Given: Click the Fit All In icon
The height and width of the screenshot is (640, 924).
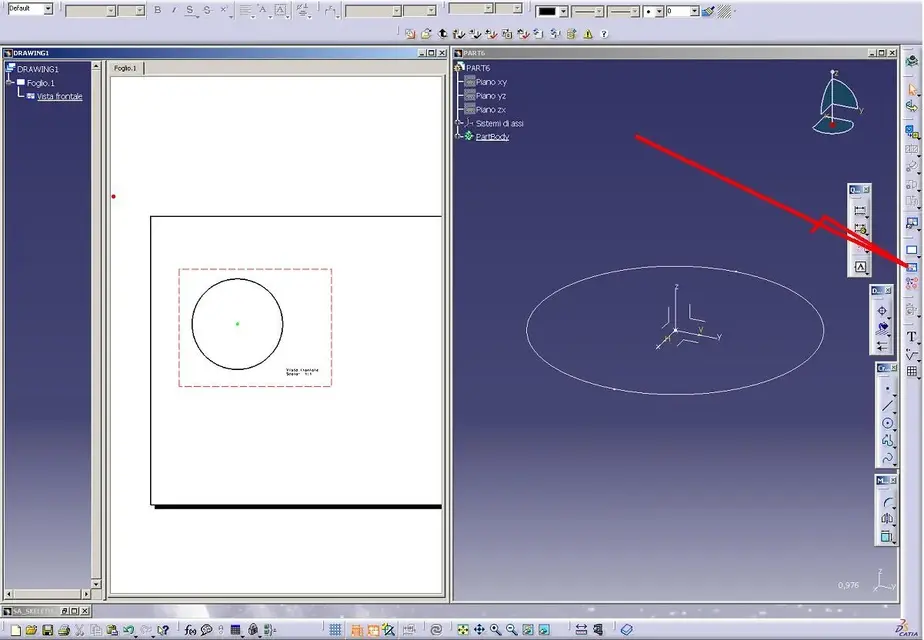Looking at the screenshot, I should 463,630.
